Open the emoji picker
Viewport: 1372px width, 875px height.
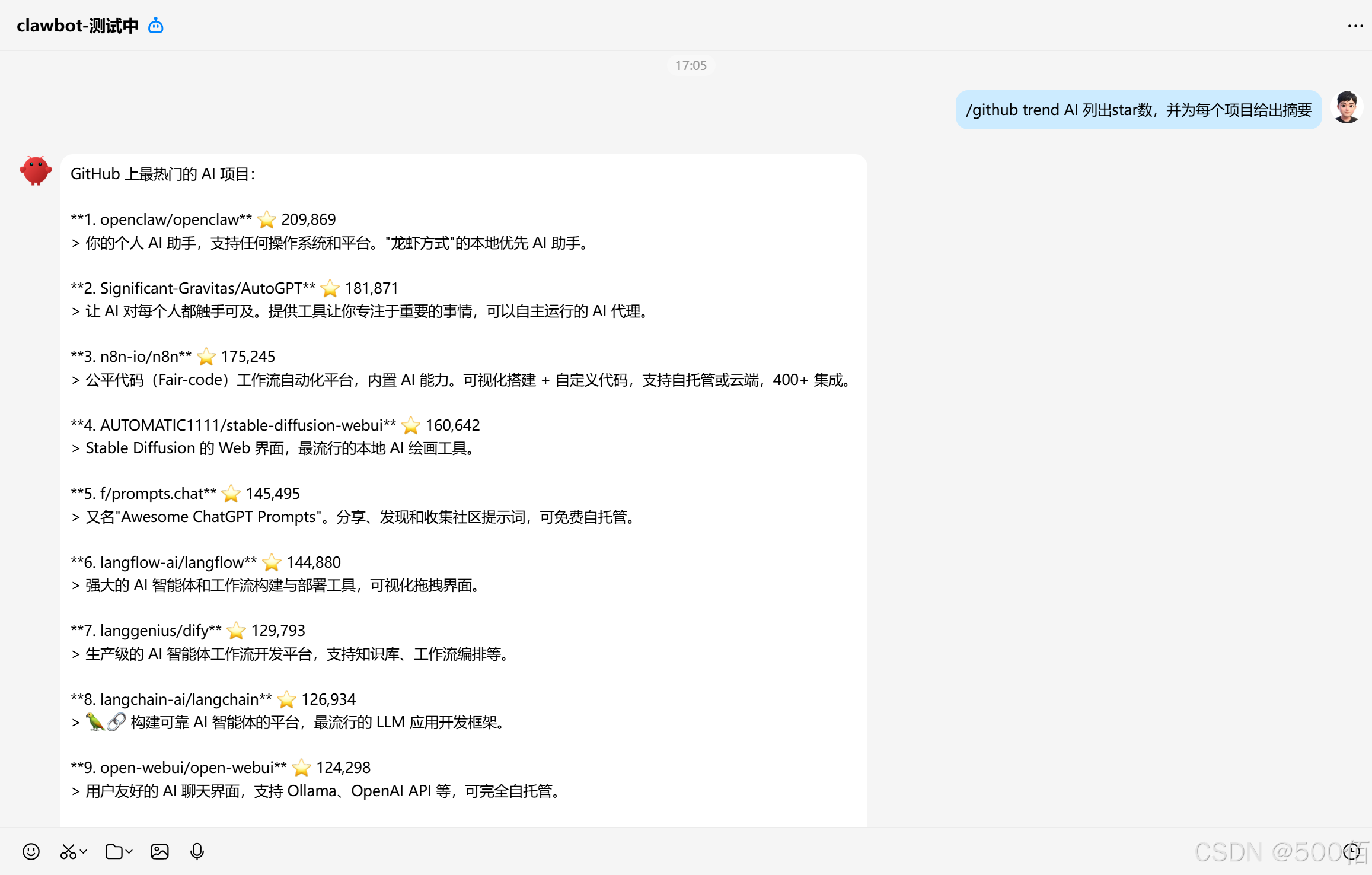[31, 851]
